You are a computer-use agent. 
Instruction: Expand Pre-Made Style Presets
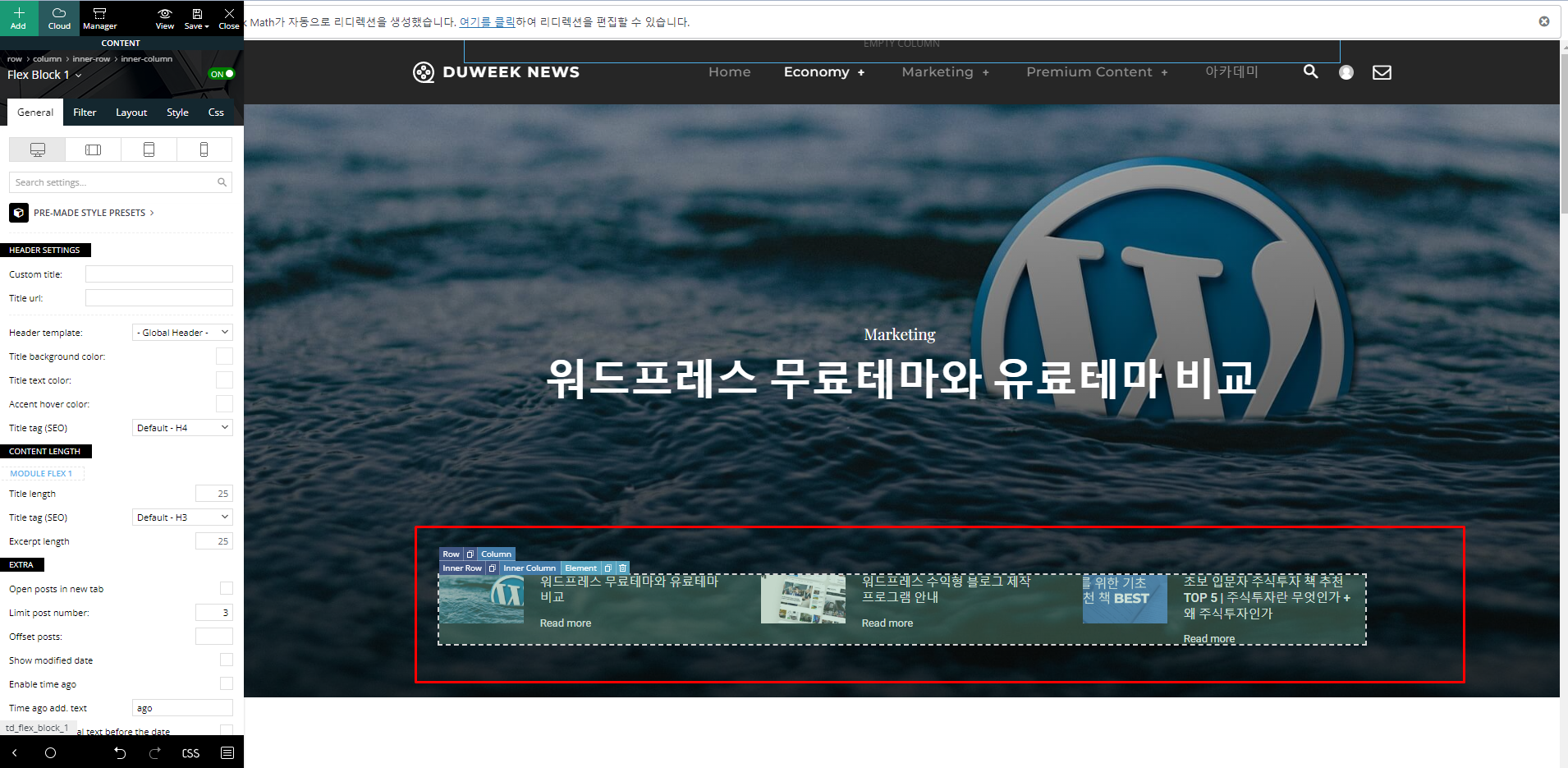point(93,213)
